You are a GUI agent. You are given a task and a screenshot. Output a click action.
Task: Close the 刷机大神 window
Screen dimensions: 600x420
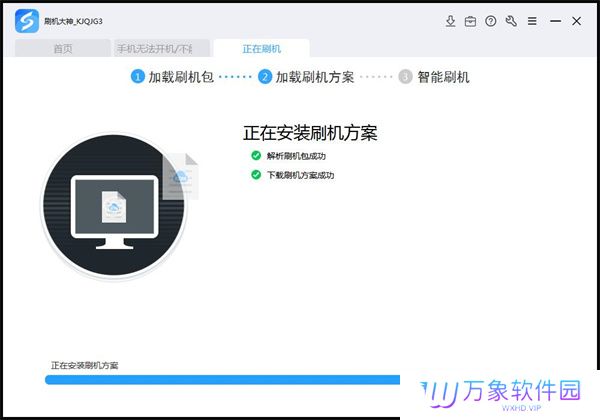tap(576, 21)
